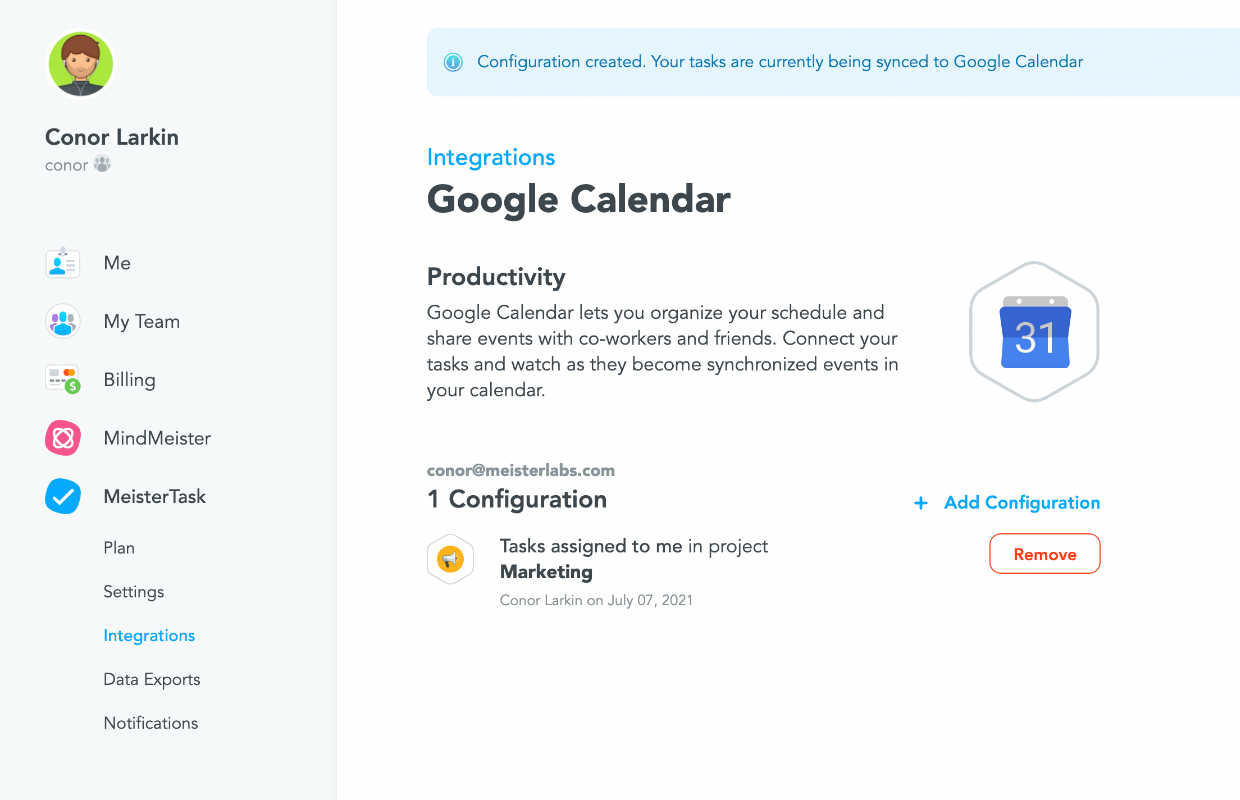Click the group icon beside the conor username
The width and height of the screenshot is (1240, 800).
coord(103,164)
